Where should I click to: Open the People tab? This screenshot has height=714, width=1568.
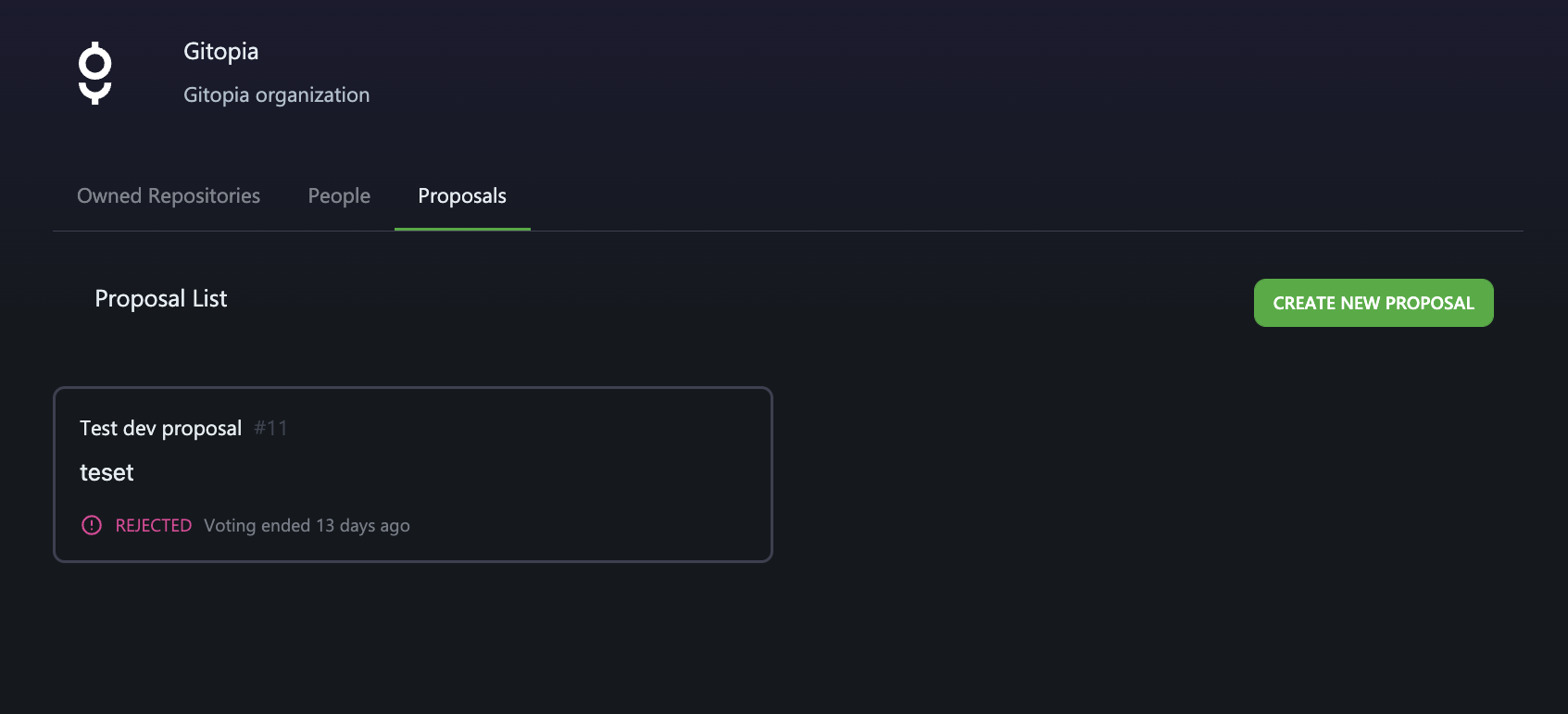coord(339,196)
